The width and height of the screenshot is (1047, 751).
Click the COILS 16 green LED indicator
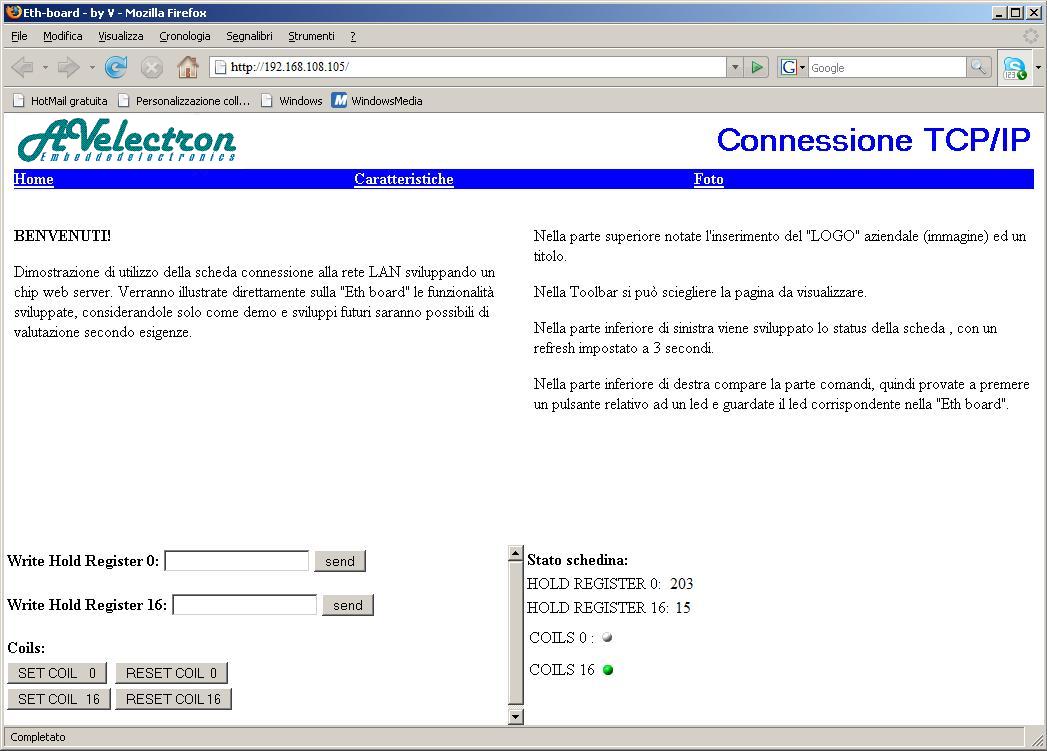[608, 670]
